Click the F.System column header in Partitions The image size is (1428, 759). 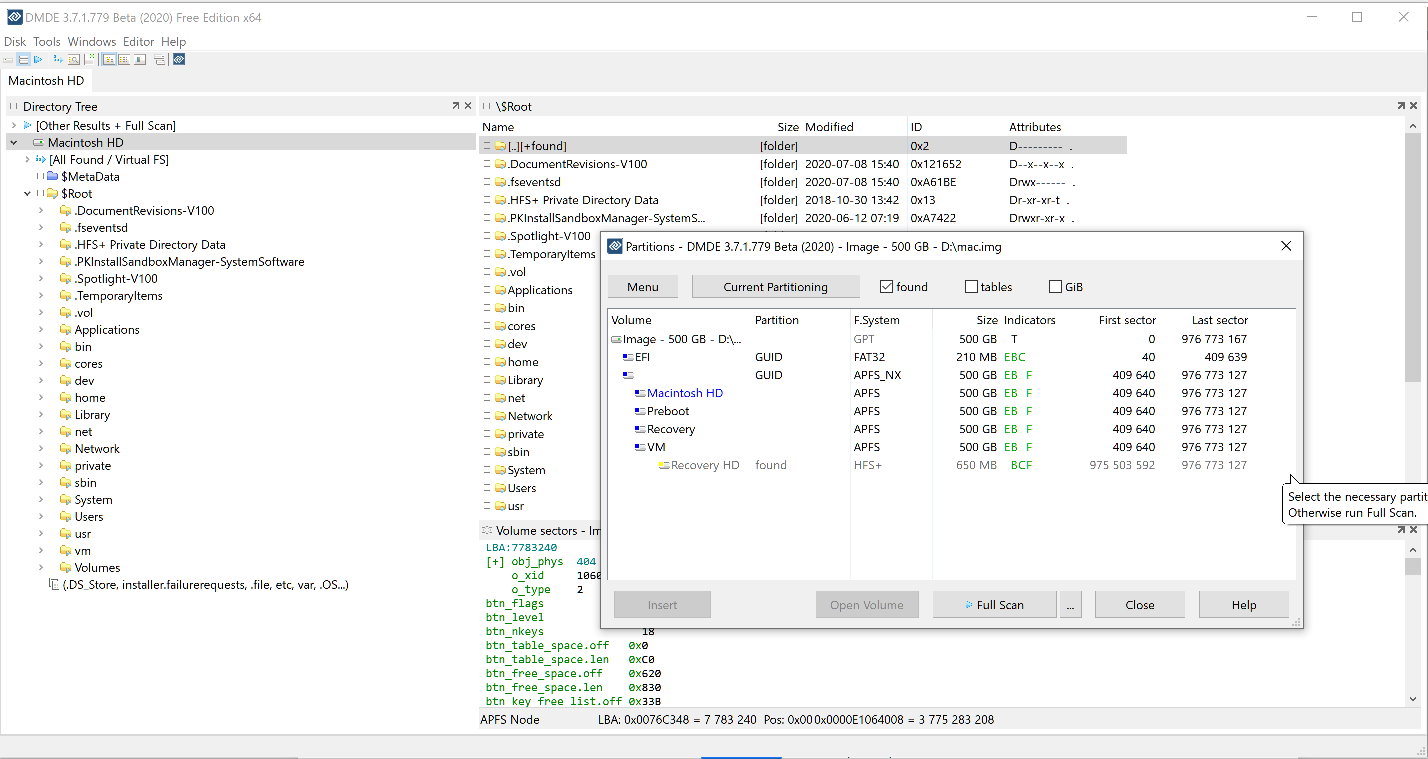click(x=877, y=320)
